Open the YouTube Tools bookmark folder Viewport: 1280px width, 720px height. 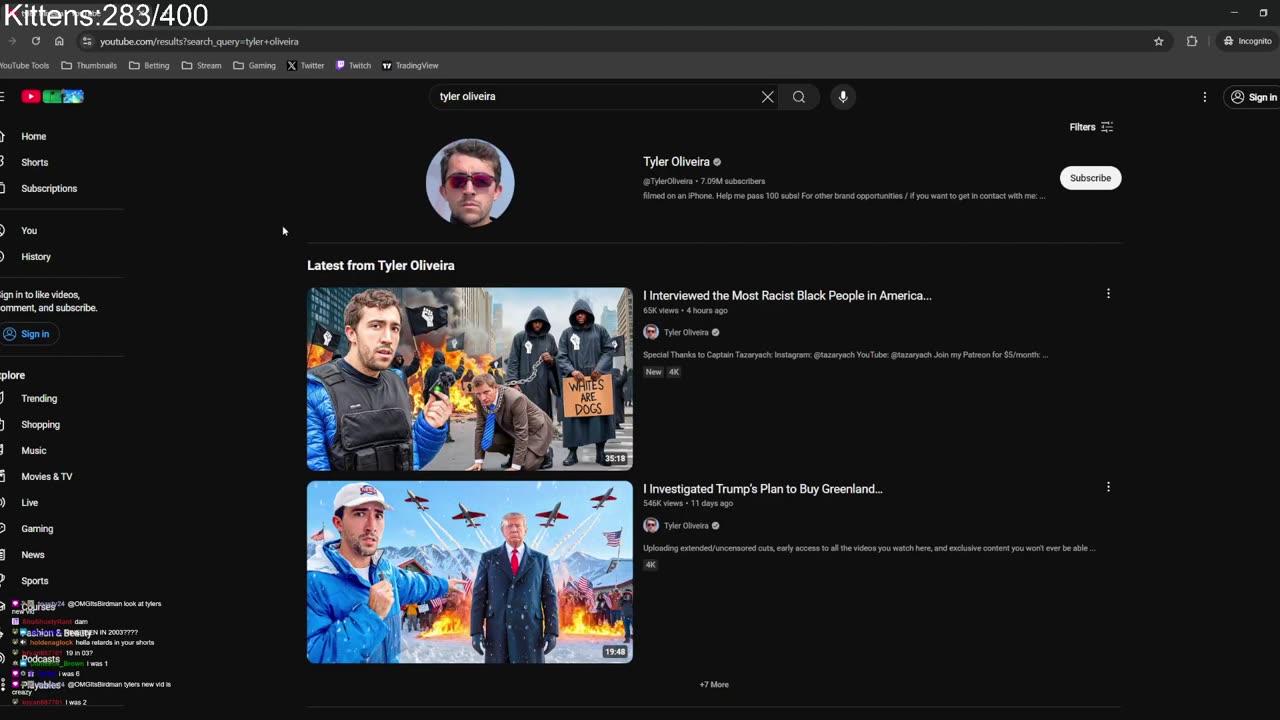tap(24, 65)
